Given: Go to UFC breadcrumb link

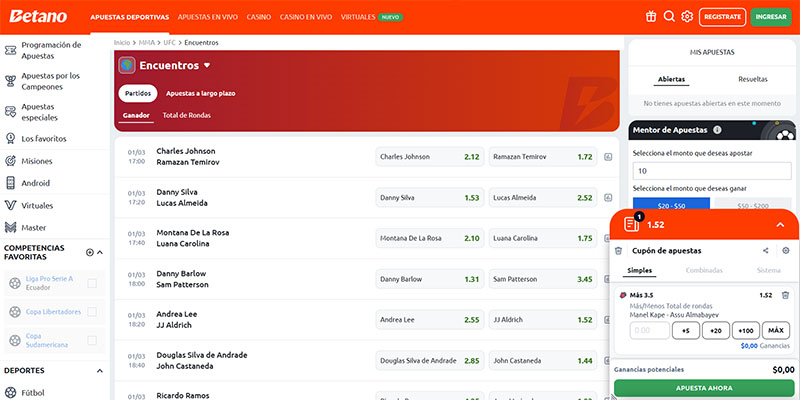Looking at the screenshot, I should click(169, 43).
